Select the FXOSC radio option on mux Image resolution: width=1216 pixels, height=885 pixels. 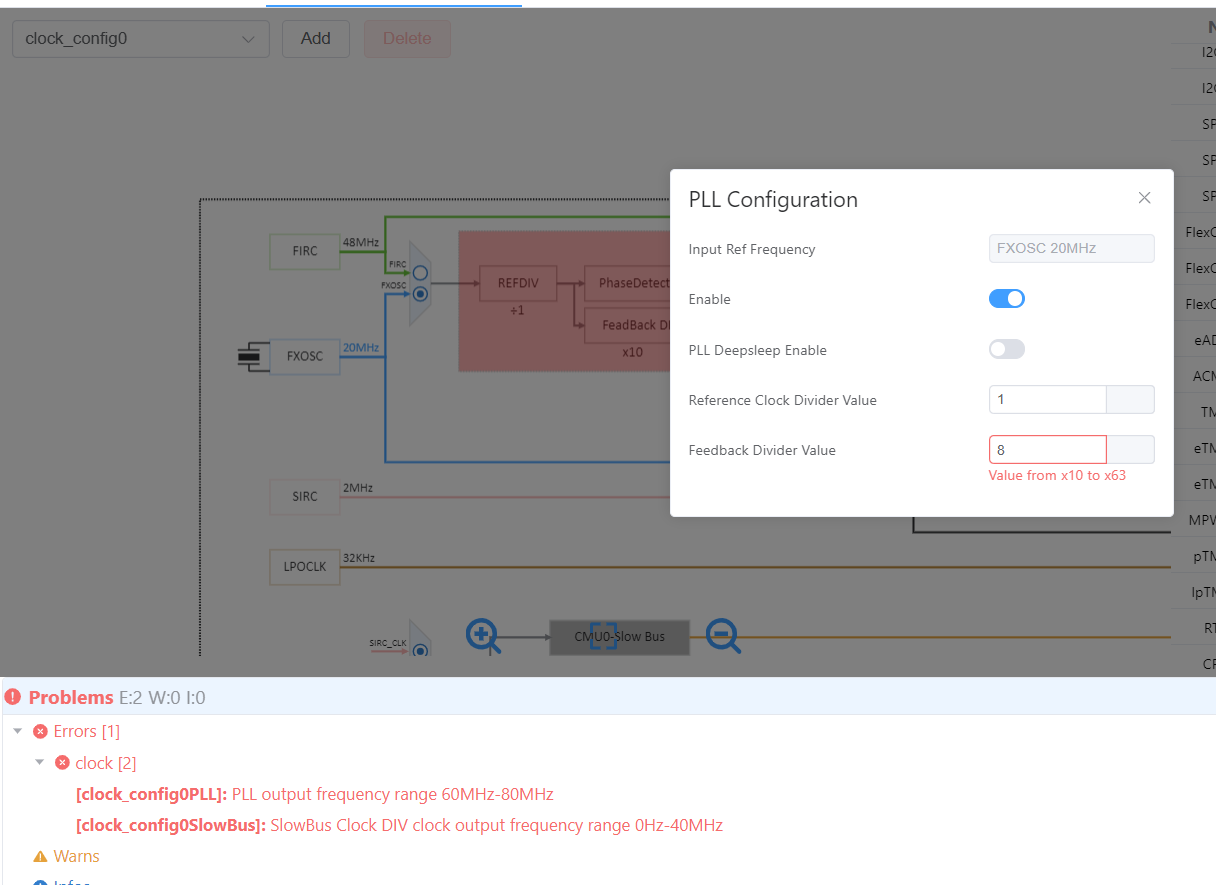421,295
